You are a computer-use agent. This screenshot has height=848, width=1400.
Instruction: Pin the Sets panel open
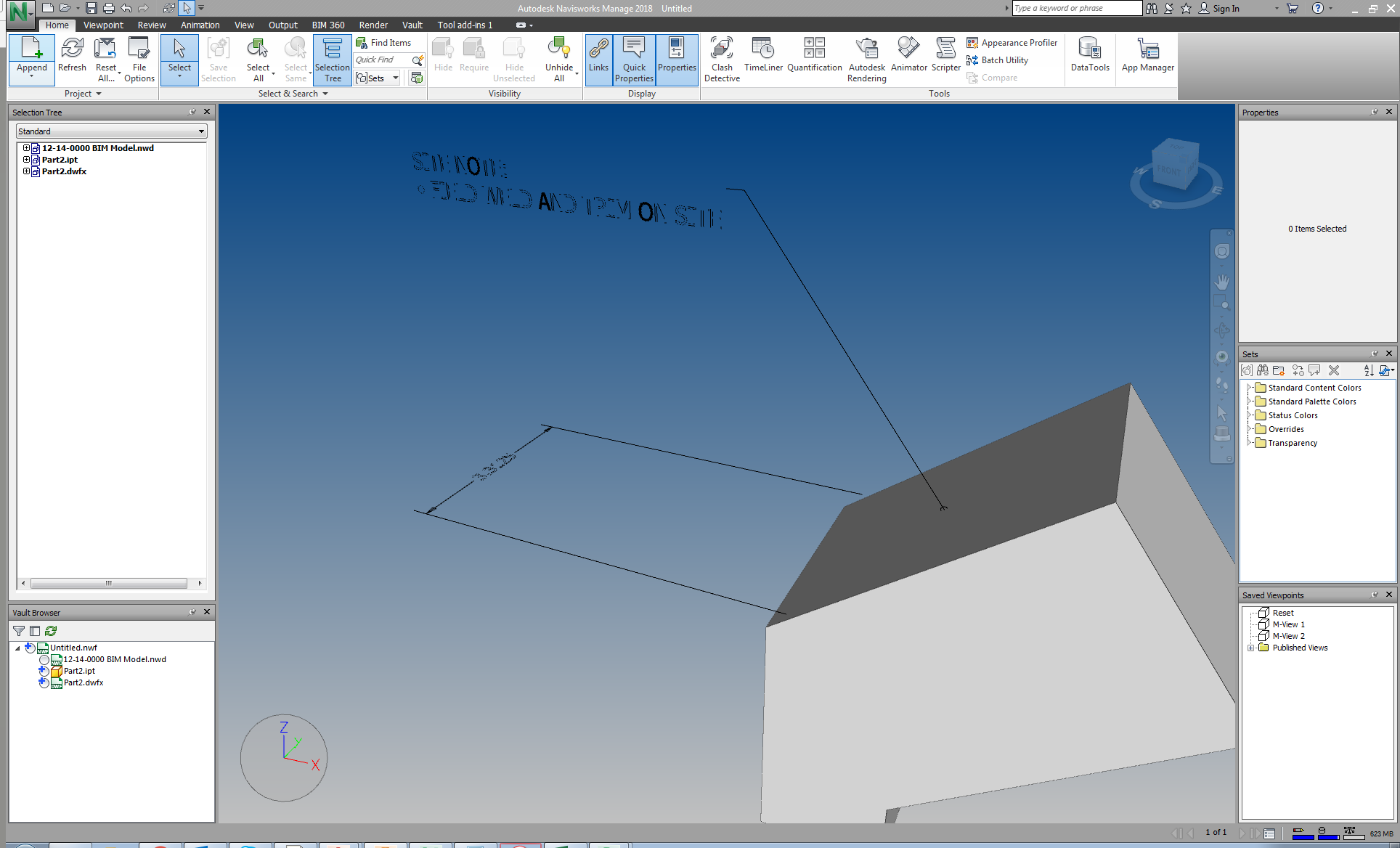(1375, 354)
